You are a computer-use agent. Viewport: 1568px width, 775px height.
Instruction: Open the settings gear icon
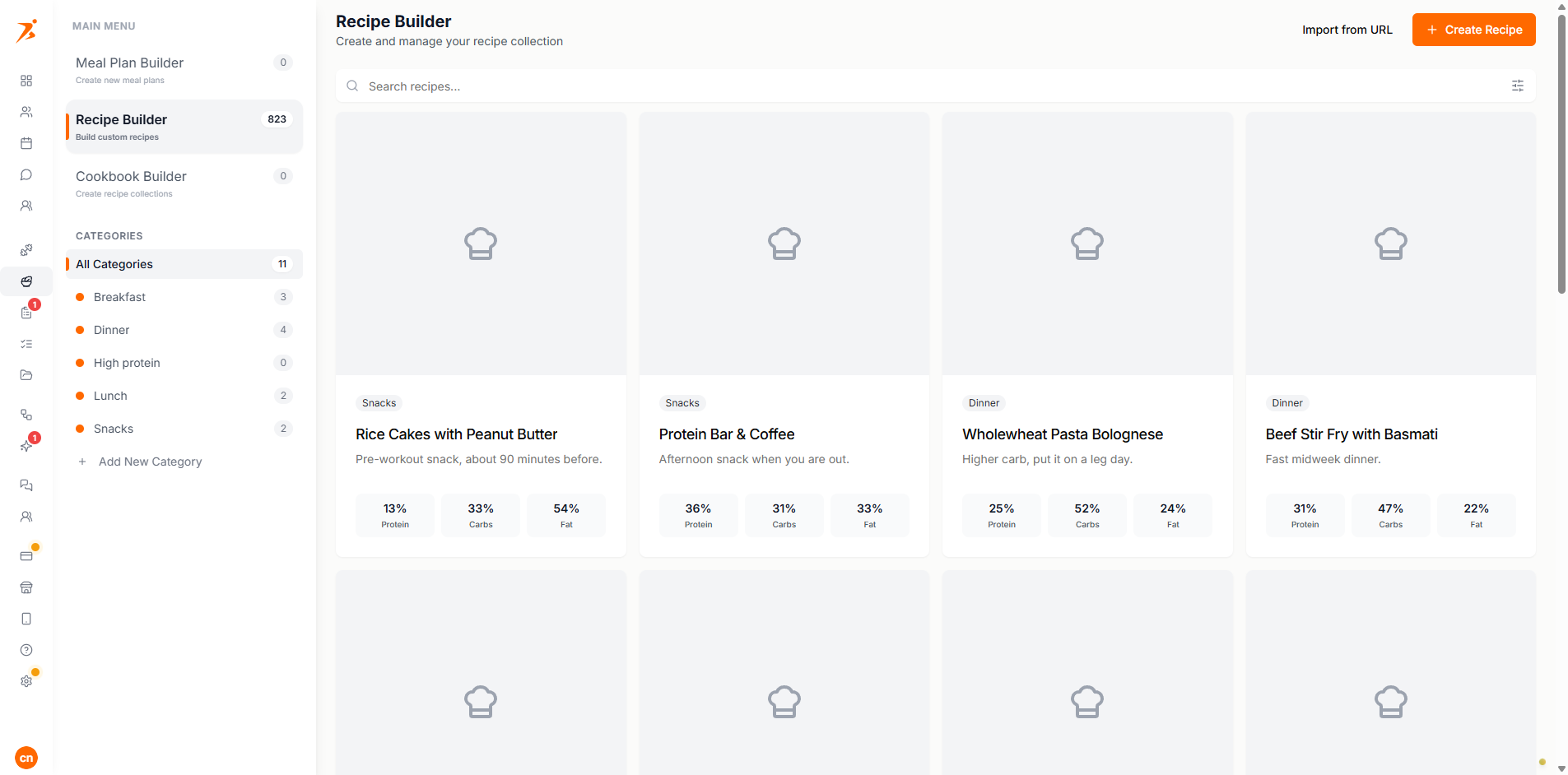point(26,681)
